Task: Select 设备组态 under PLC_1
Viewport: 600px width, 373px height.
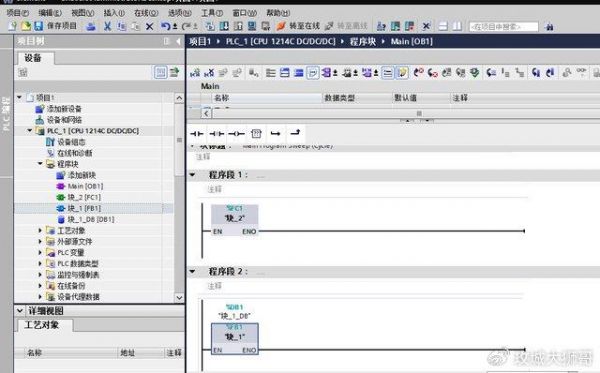Action: pos(71,142)
